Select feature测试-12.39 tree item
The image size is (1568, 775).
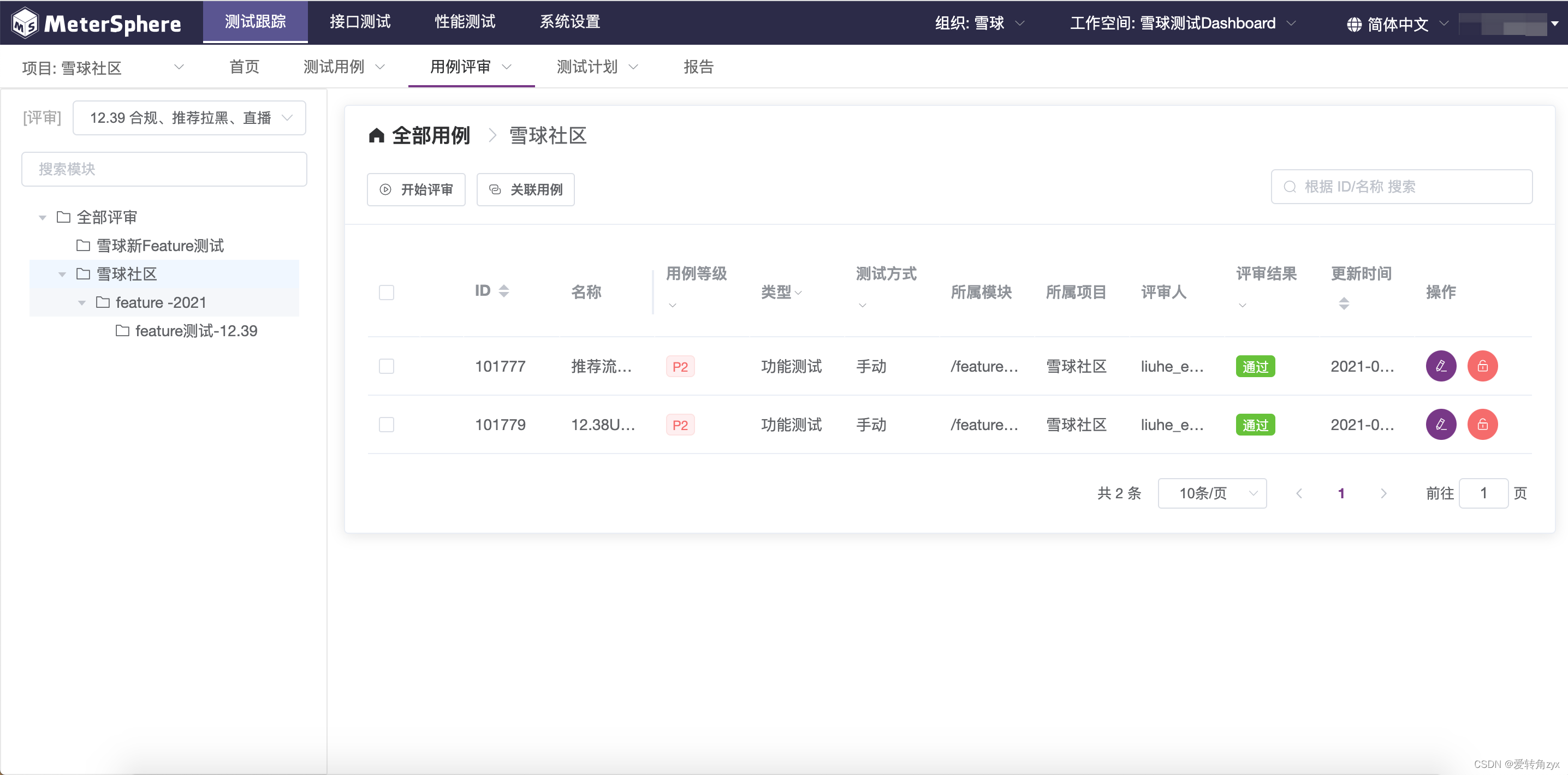coord(197,331)
